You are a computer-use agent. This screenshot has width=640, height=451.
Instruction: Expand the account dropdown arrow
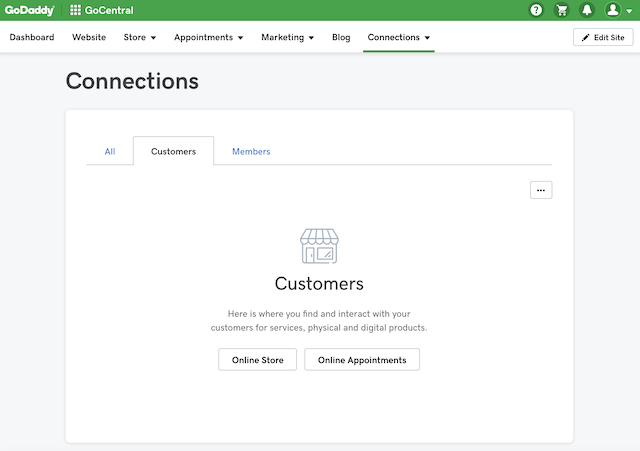(x=629, y=11)
